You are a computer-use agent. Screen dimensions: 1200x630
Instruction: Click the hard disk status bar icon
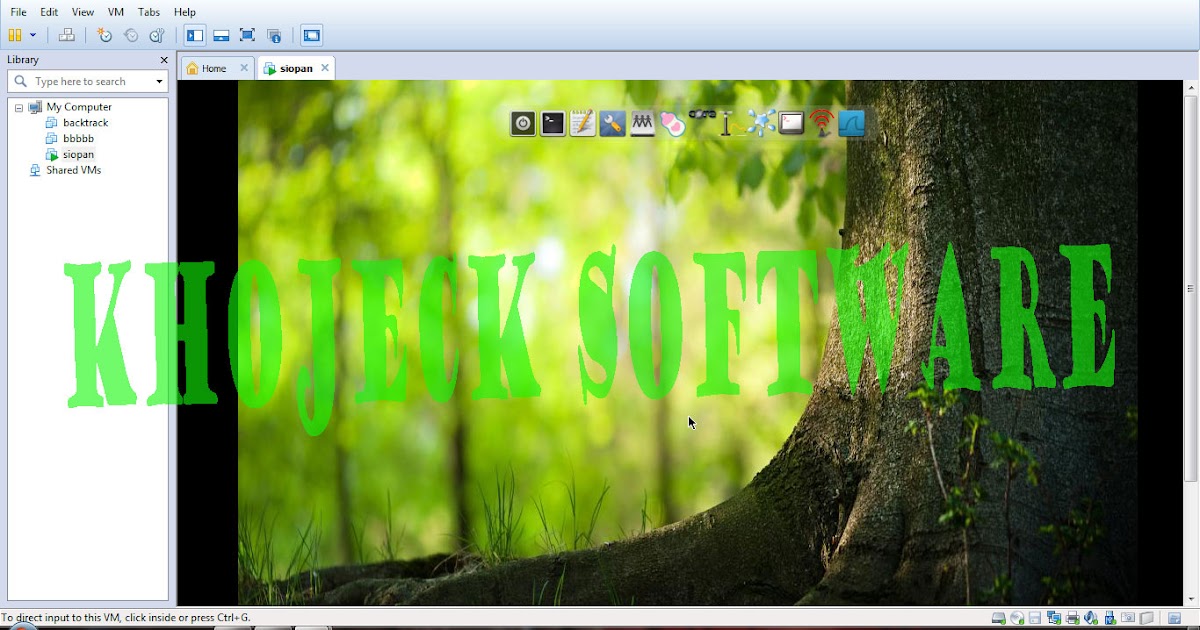coord(998,619)
